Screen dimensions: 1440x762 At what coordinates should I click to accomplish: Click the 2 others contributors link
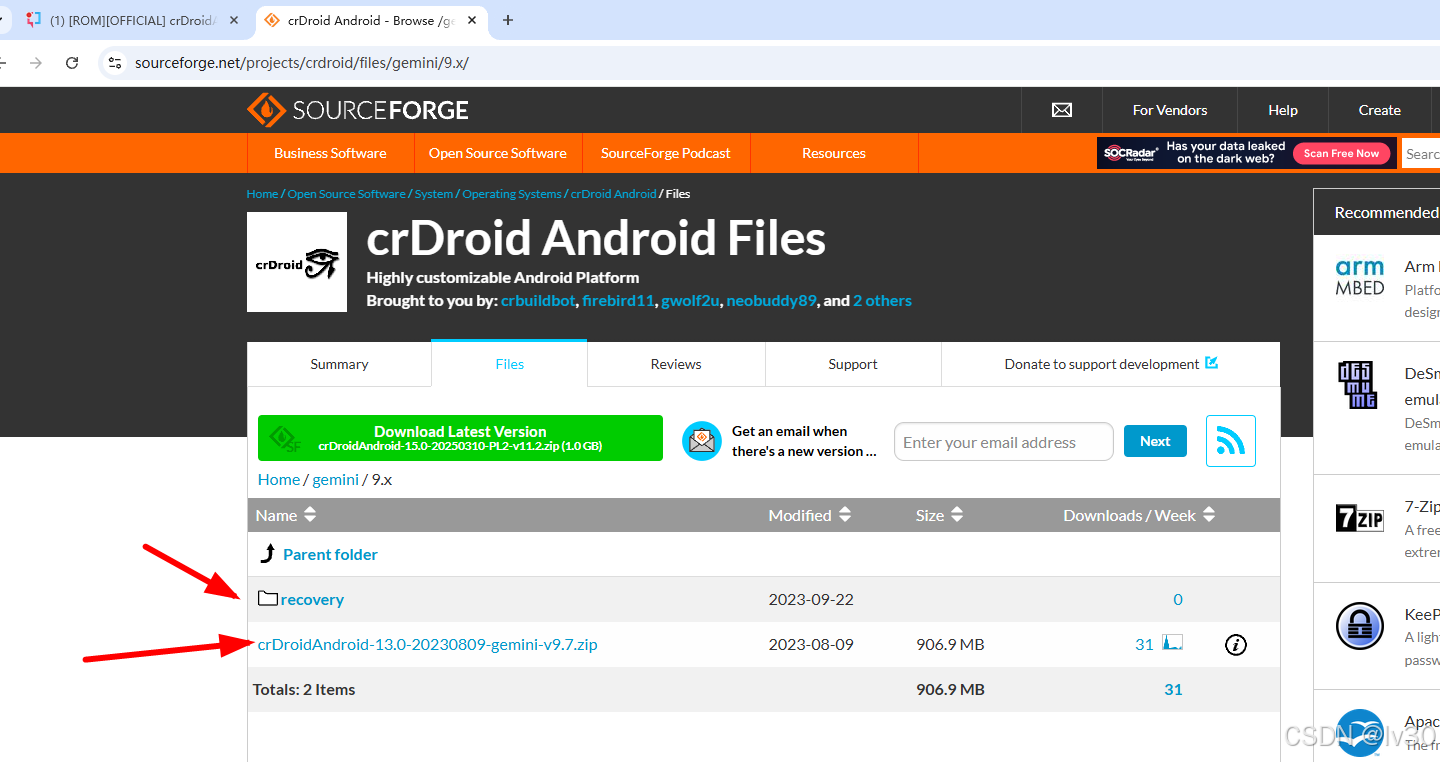[882, 300]
